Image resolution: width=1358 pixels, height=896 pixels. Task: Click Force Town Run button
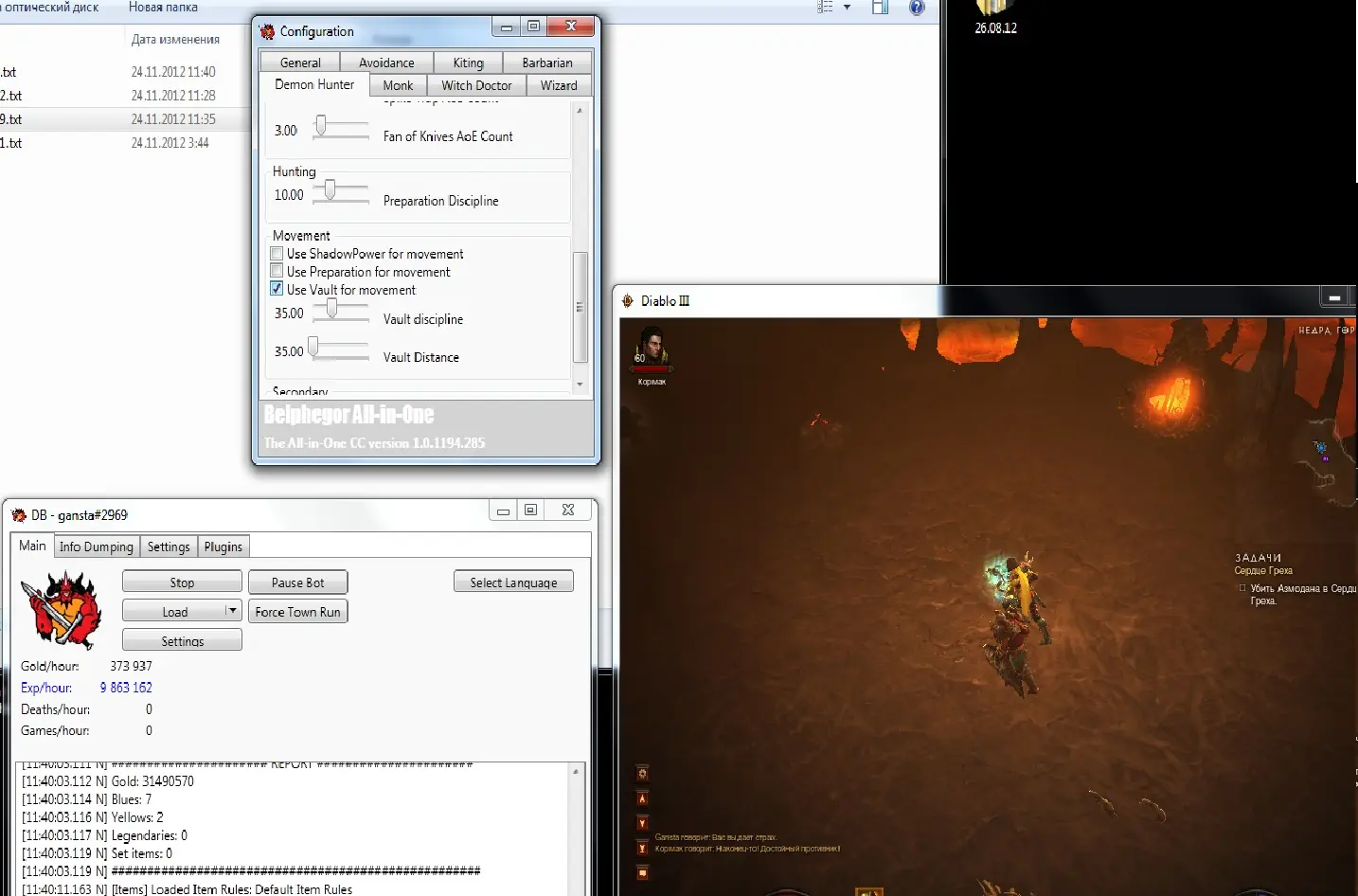pos(297,612)
